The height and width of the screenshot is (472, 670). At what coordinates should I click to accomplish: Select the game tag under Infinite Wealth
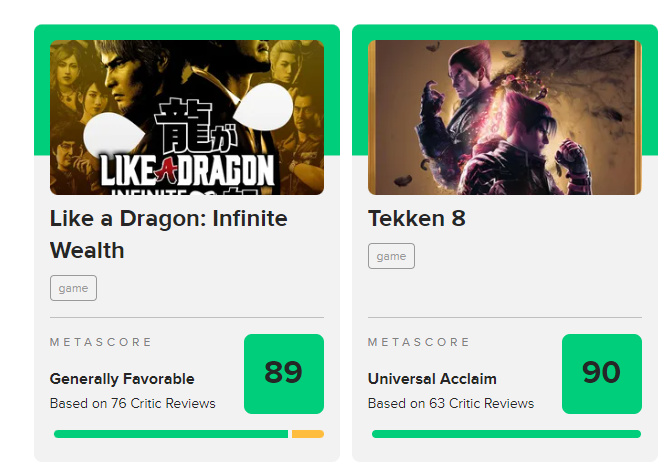point(73,288)
